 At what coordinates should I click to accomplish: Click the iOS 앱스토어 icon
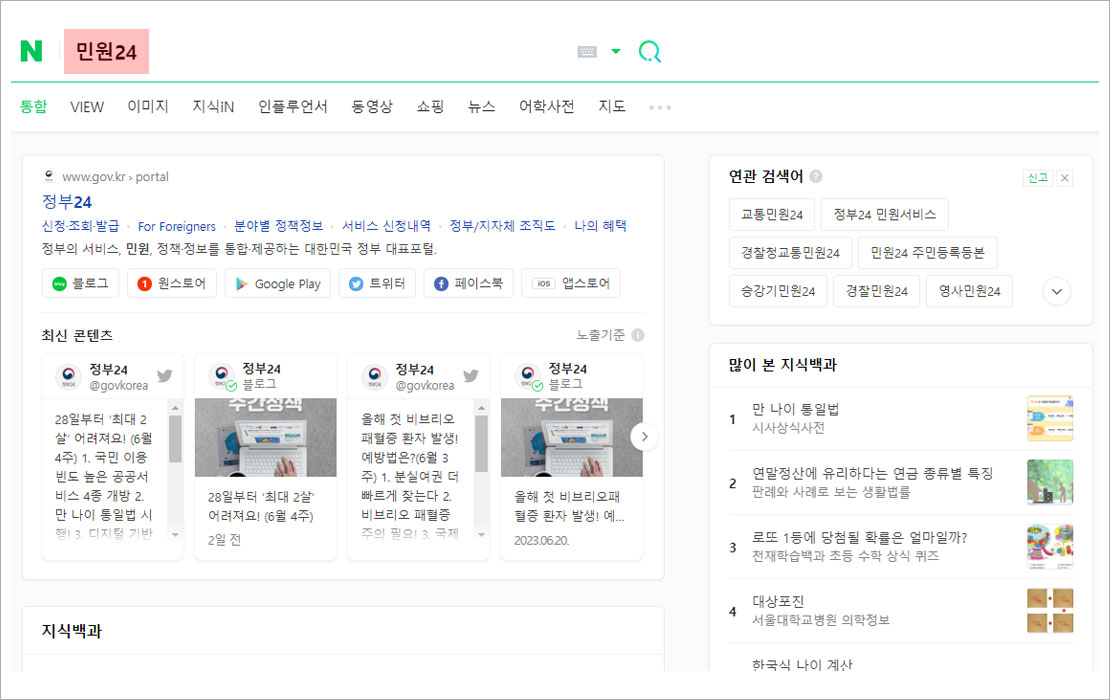[544, 284]
